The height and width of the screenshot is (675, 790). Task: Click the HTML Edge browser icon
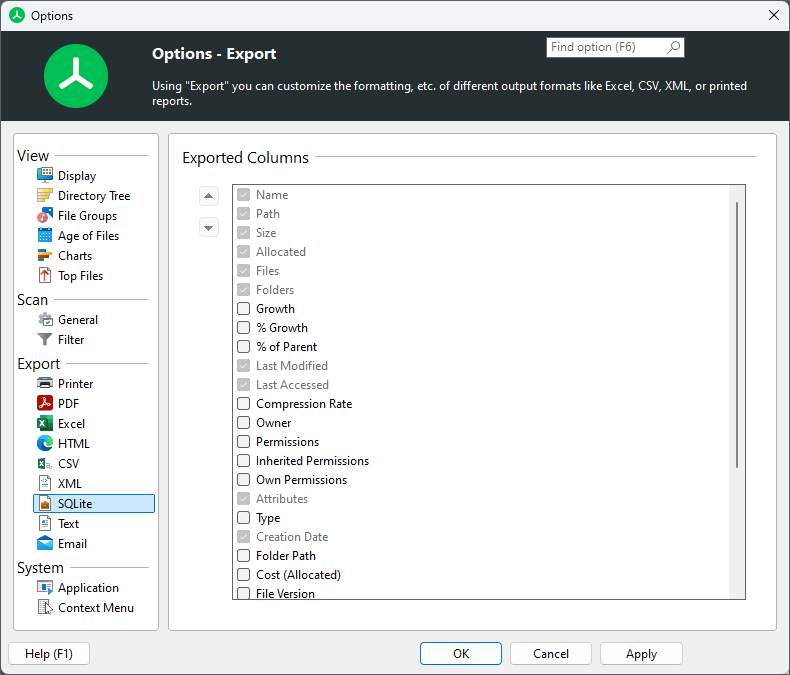pyautogui.click(x=45, y=444)
